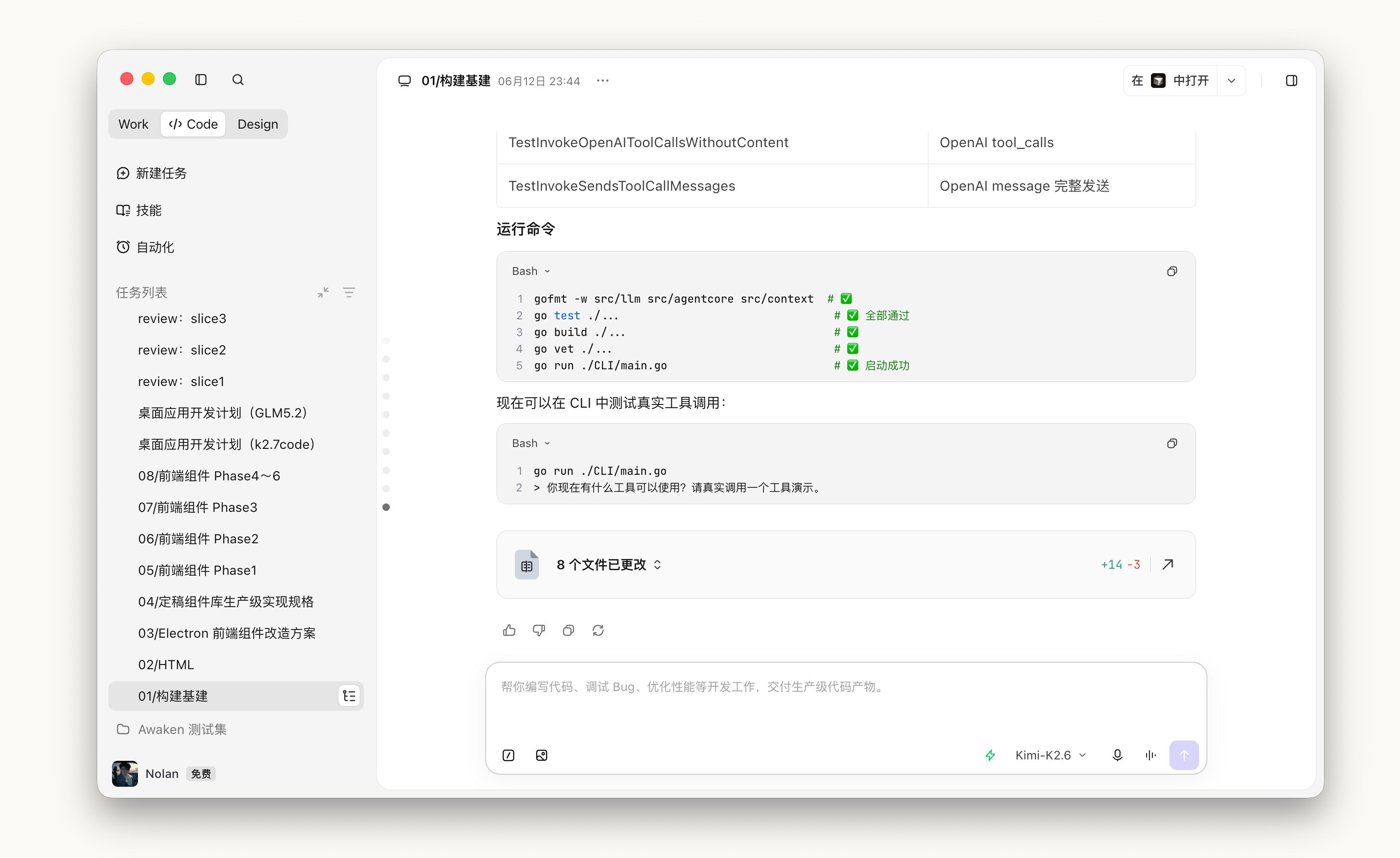
Task: Click the thumbs-up feedback icon
Action: click(509, 630)
